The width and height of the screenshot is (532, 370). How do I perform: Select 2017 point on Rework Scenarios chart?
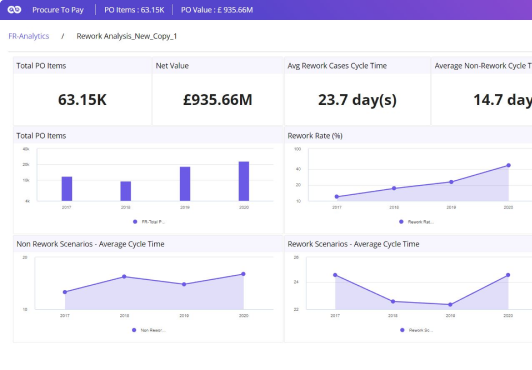coord(335,275)
